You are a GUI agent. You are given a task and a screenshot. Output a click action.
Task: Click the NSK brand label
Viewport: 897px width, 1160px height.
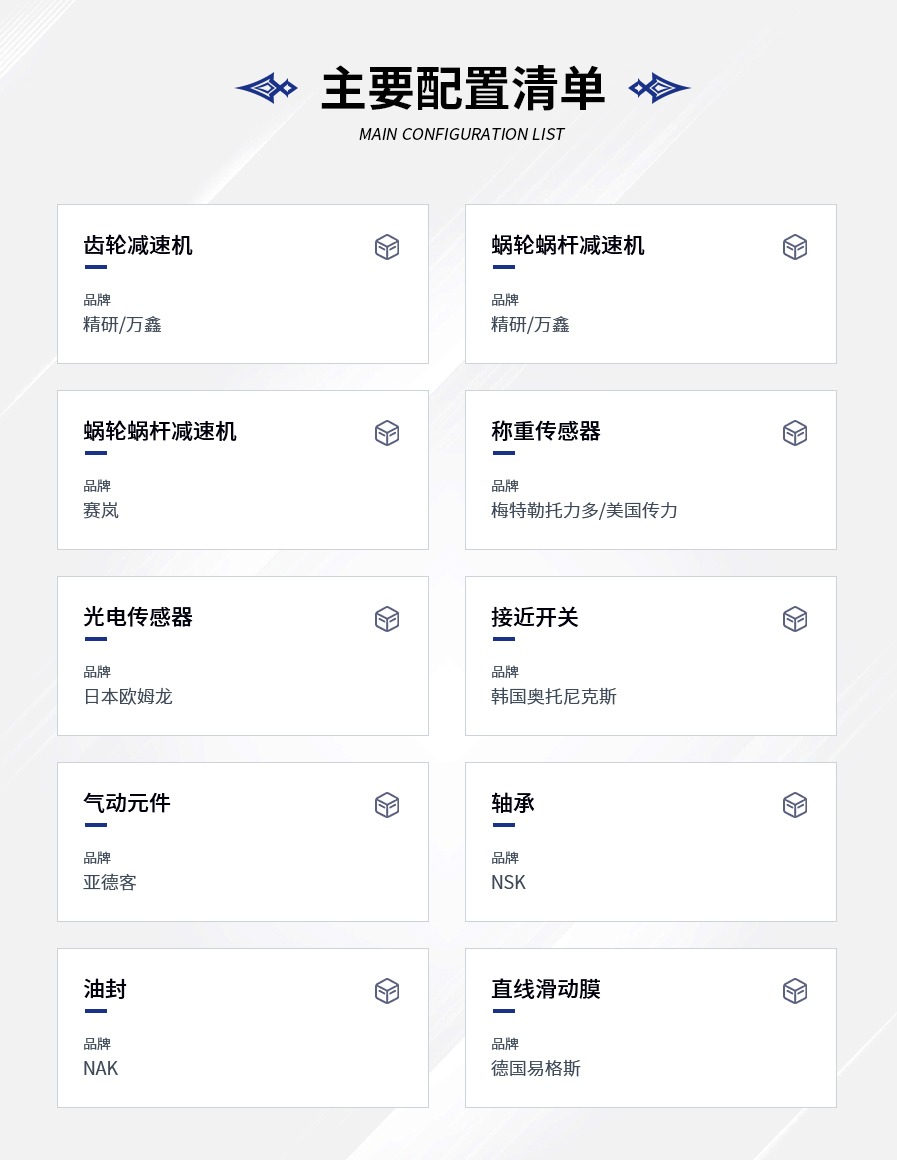point(508,882)
